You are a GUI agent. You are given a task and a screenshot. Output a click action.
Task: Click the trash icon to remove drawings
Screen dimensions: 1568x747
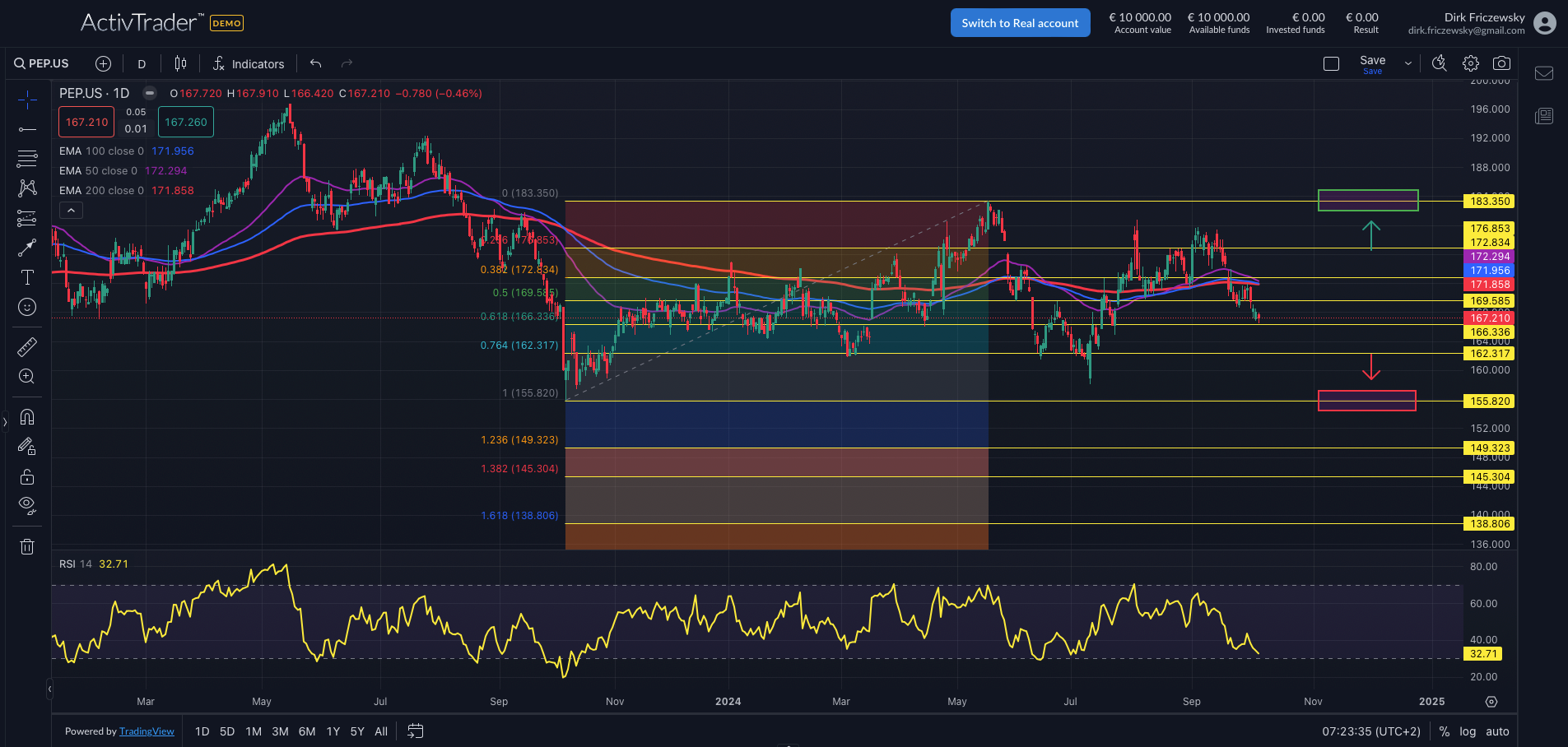tap(27, 546)
